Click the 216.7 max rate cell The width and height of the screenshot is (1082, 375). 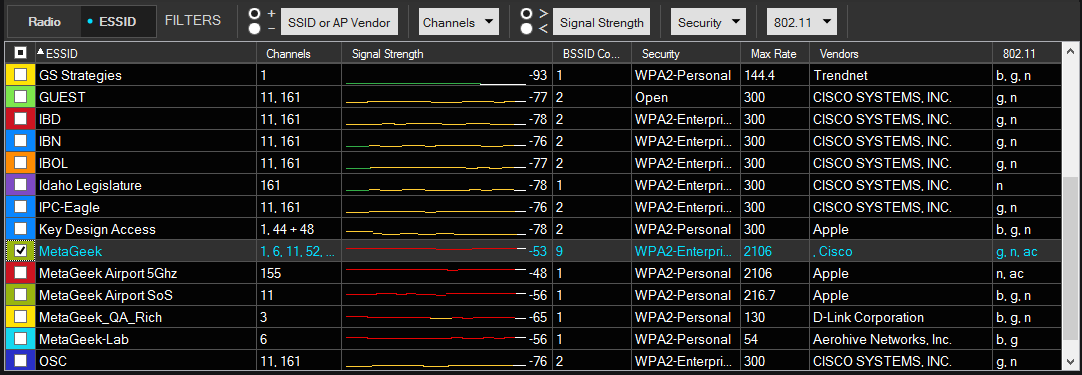point(775,296)
